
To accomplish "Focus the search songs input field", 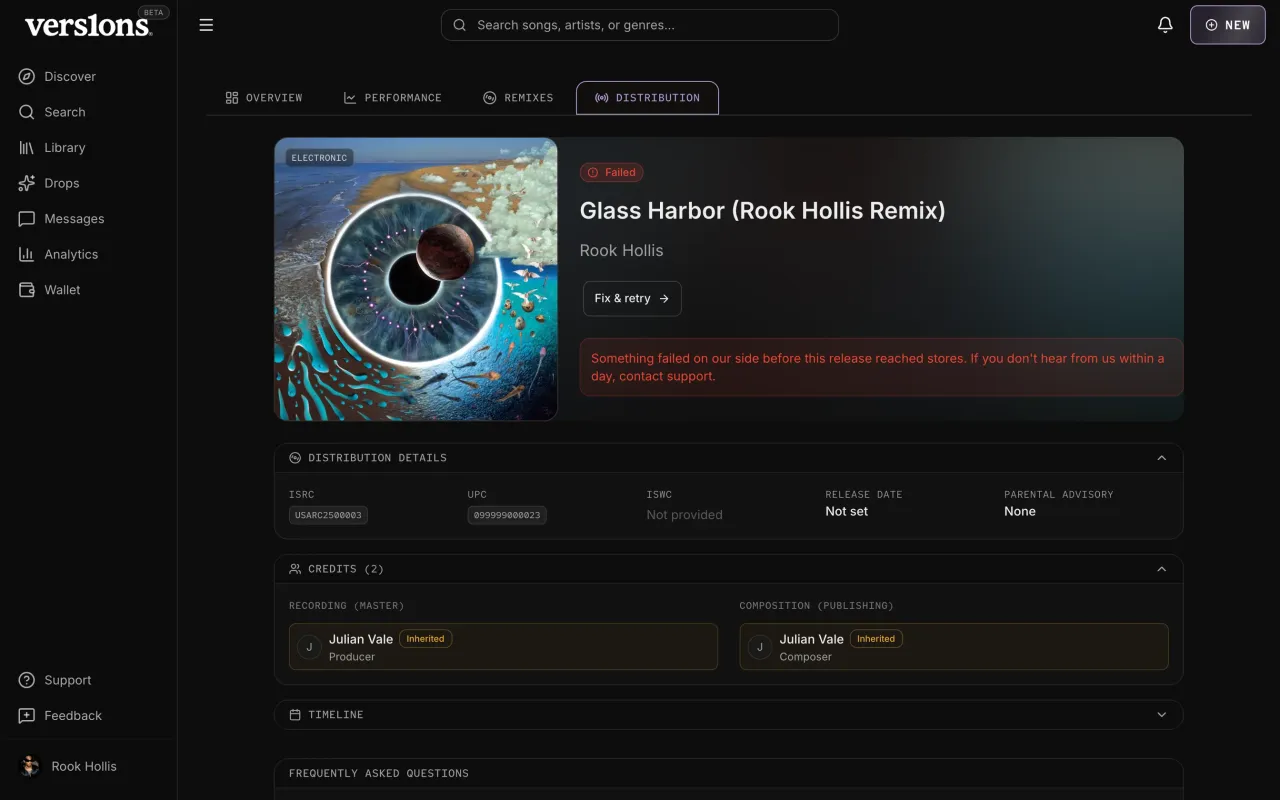I will point(639,25).
